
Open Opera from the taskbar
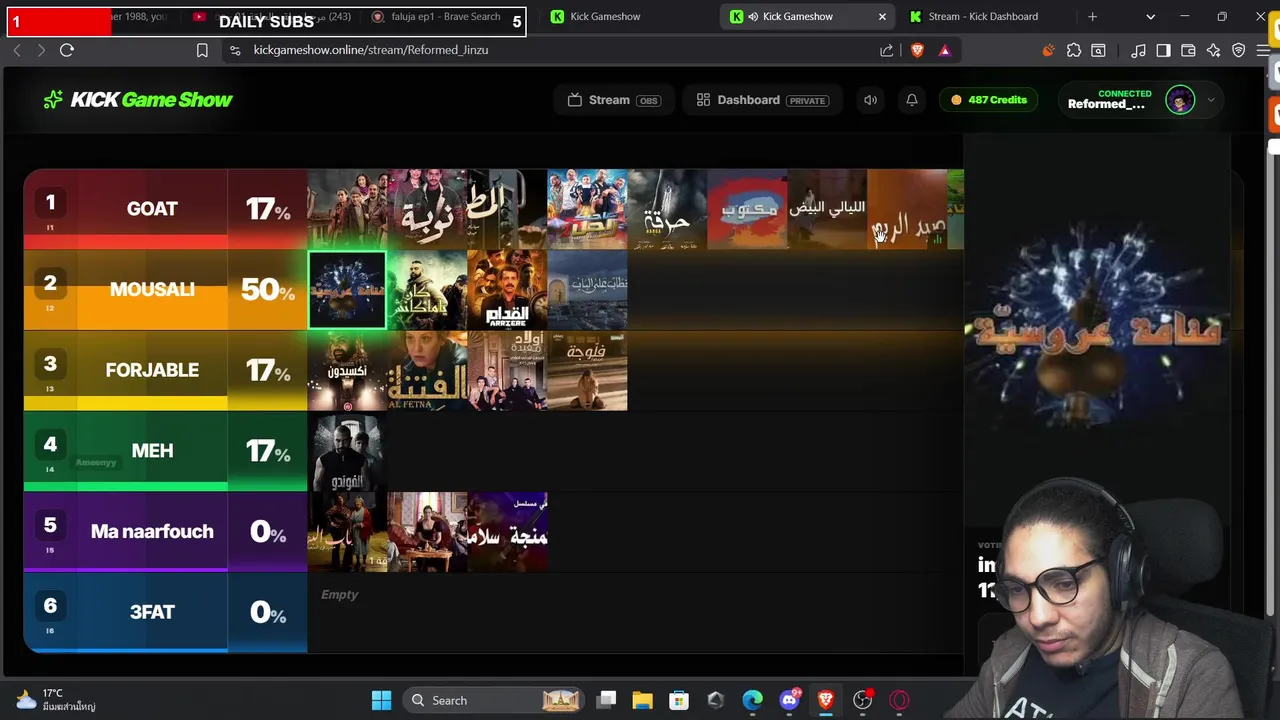pos(899,700)
